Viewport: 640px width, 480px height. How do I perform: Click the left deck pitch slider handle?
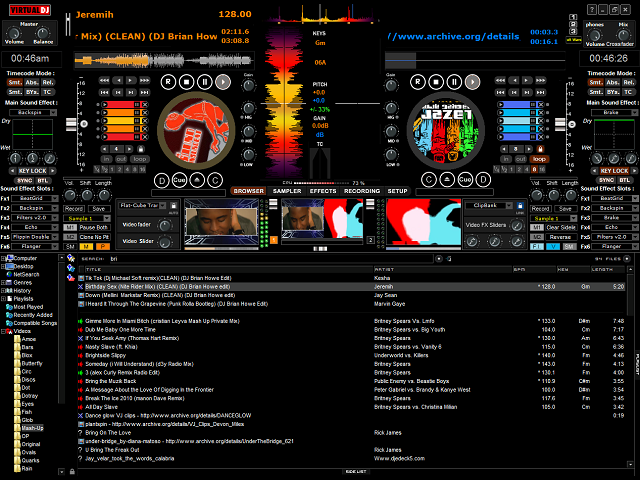point(71,123)
